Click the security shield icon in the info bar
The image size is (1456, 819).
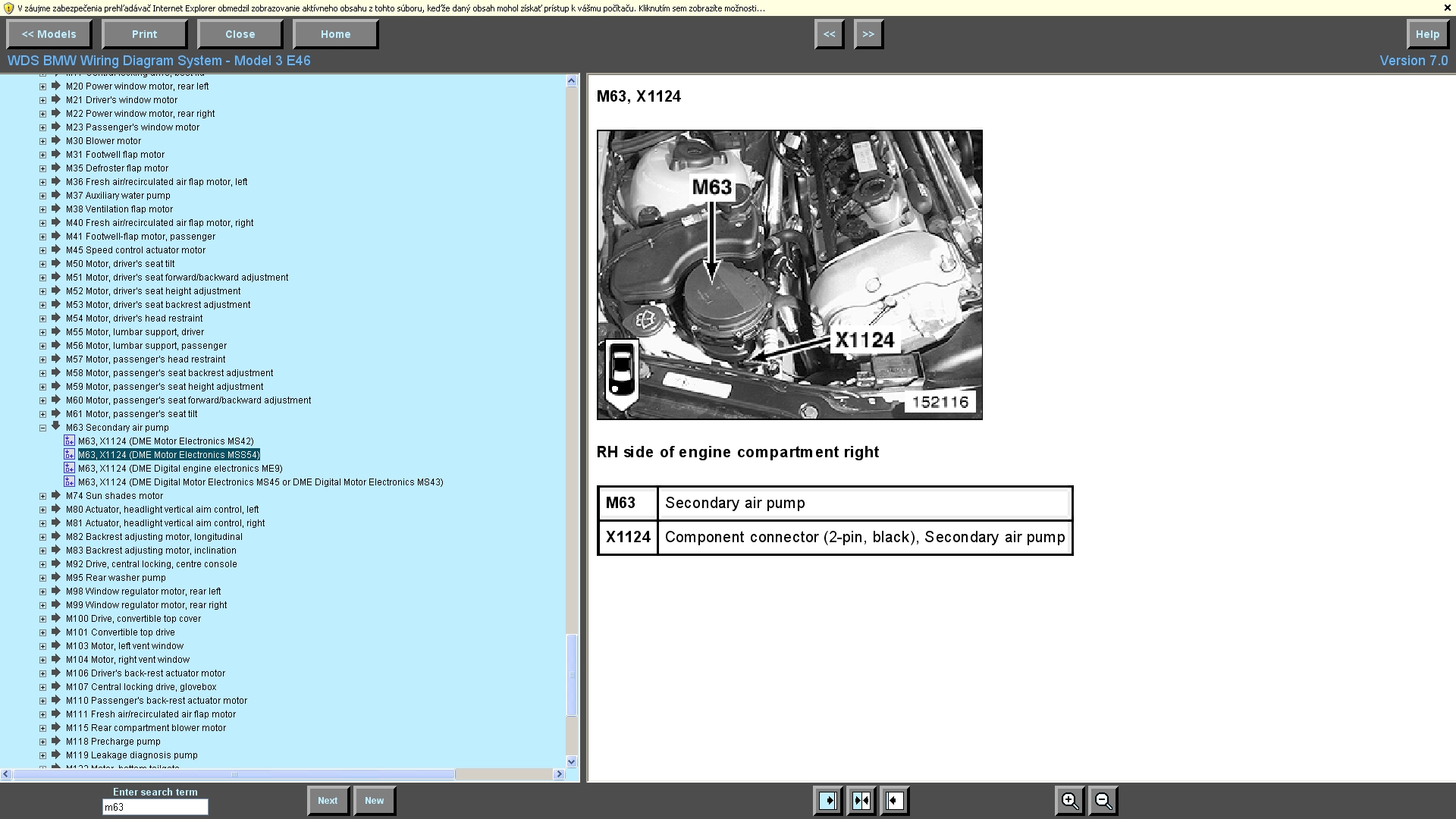(8, 8)
